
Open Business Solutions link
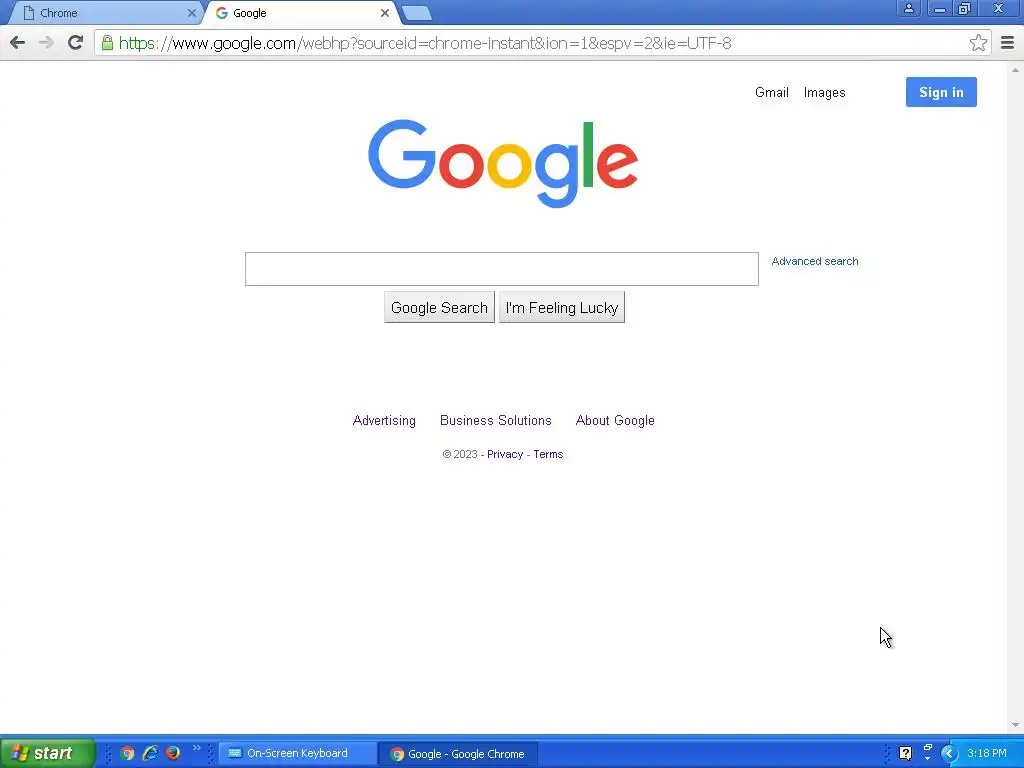tap(496, 421)
